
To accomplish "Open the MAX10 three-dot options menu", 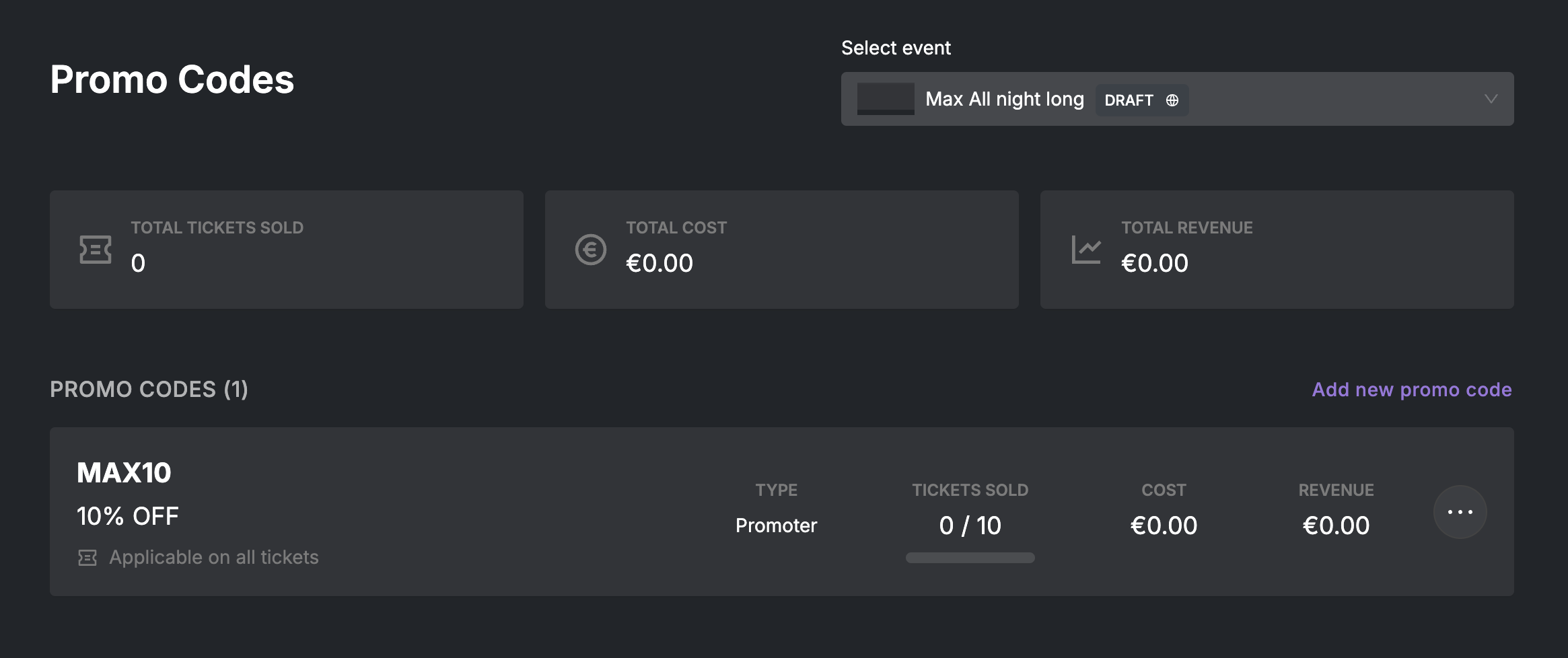I will coord(1460,512).
